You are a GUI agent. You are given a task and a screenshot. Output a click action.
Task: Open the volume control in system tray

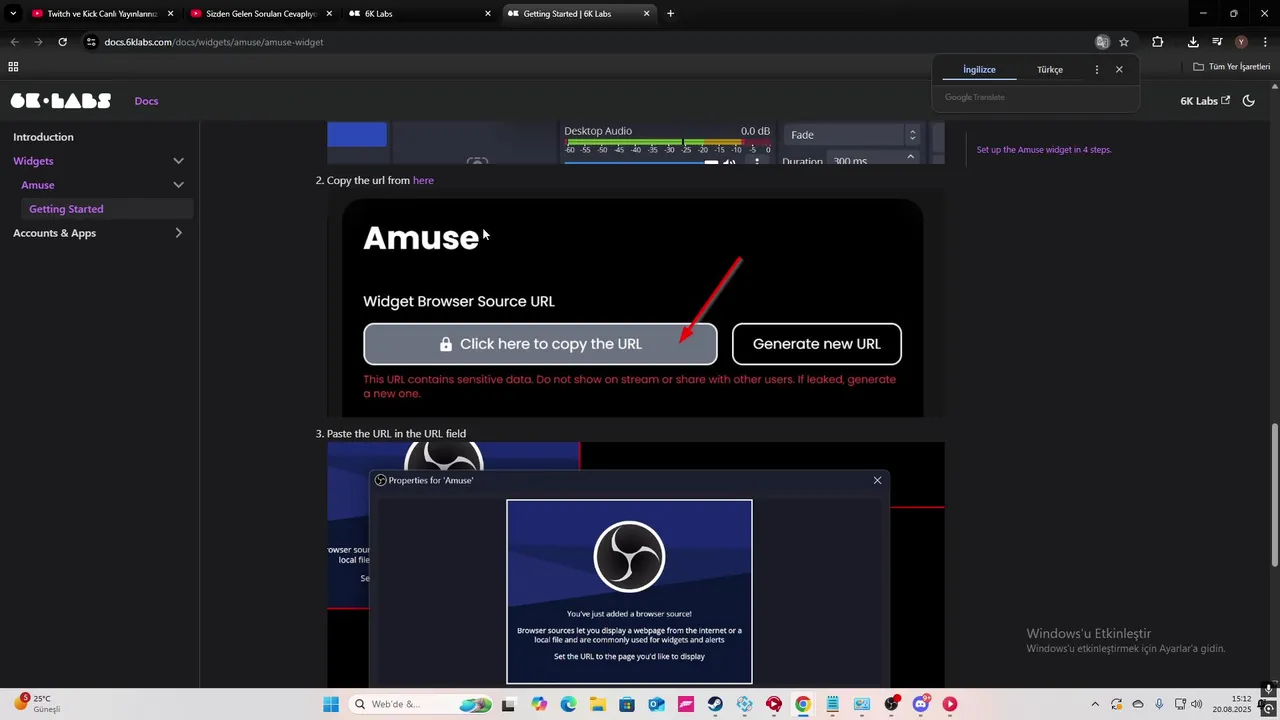pos(1197,704)
